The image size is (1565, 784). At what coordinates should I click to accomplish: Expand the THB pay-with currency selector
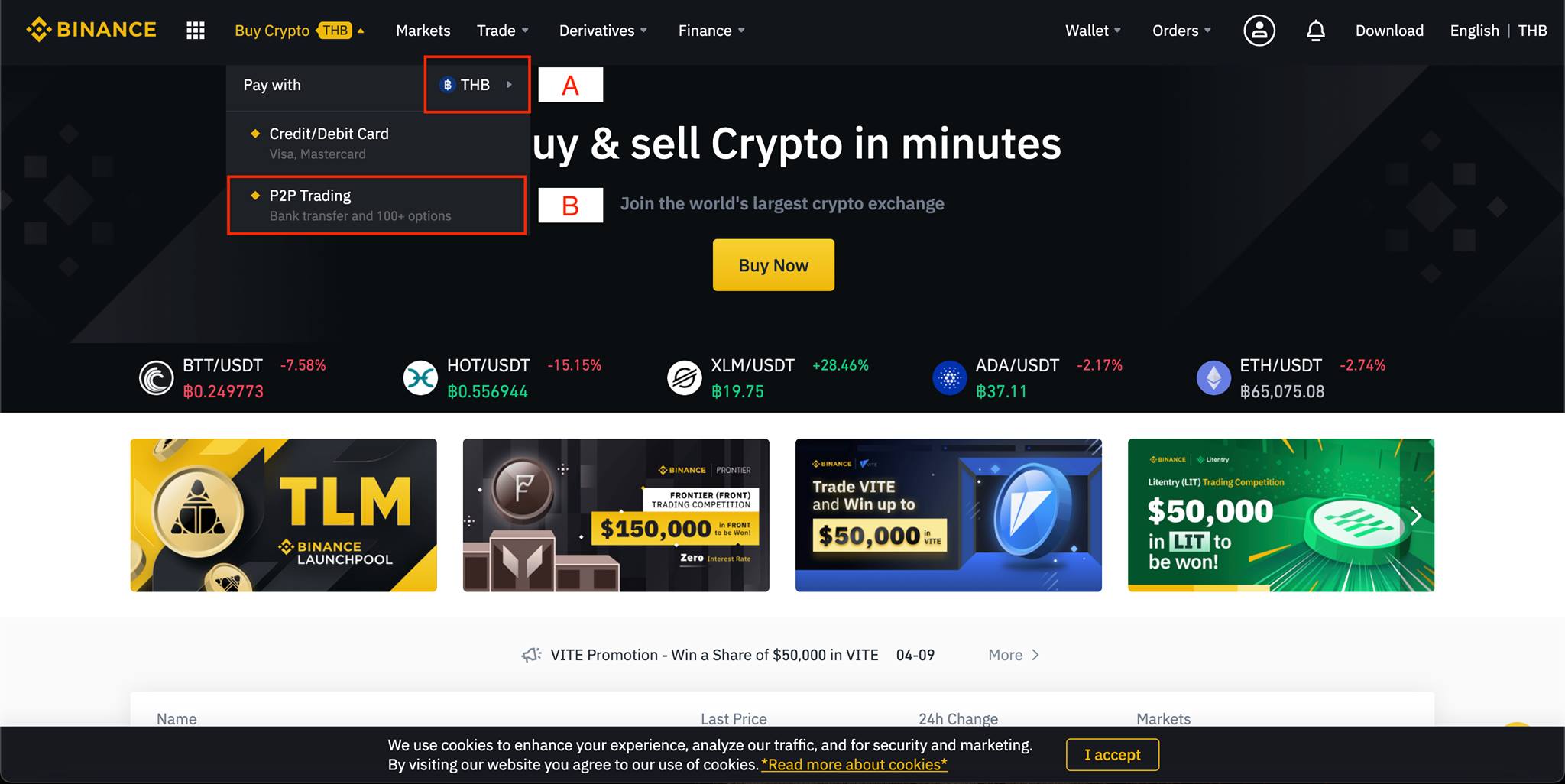click(x=477, y=85)
